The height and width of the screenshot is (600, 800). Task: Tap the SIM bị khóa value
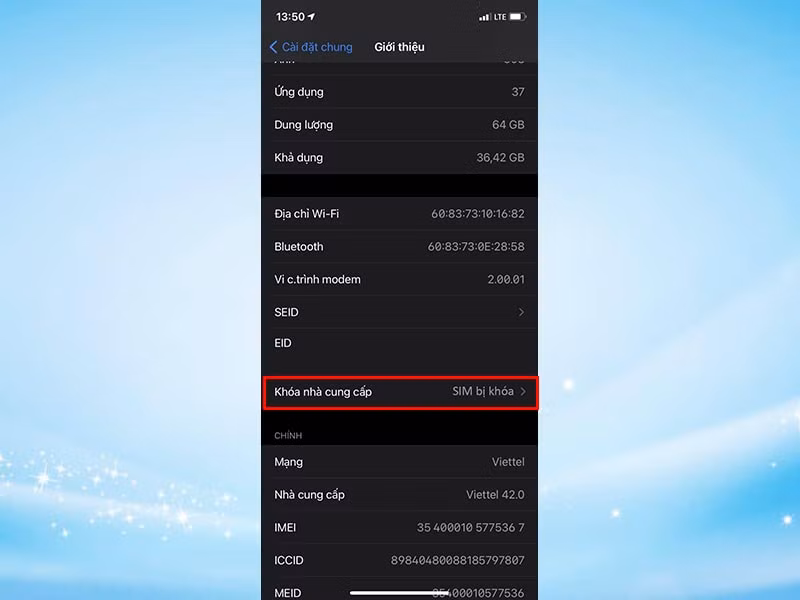pyautogui.click(x=483, y=391)
